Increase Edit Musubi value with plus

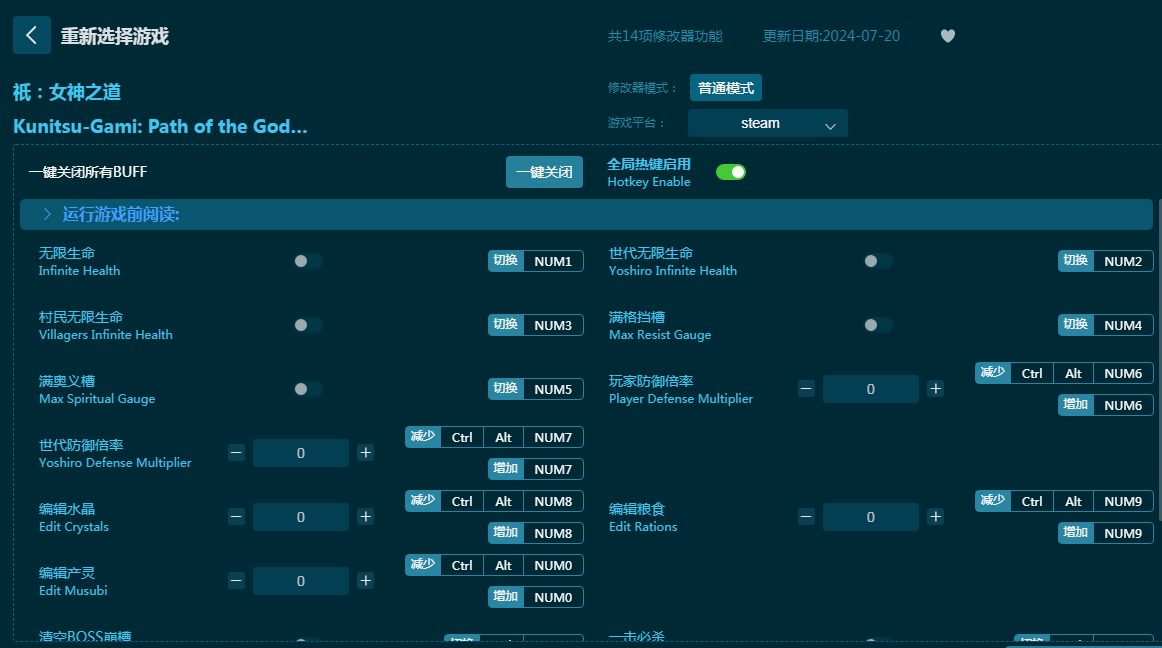click(365, 581)
